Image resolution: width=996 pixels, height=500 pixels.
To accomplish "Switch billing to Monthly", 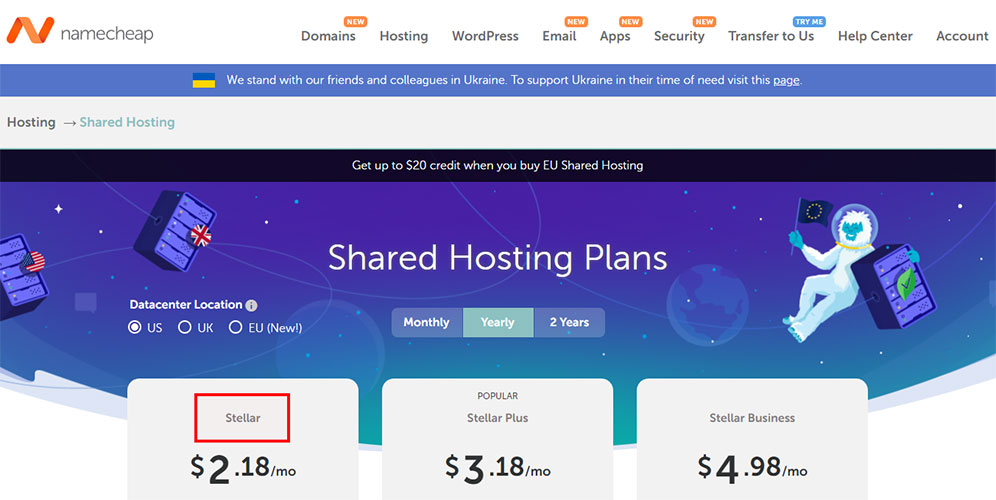I will coord(427,323).
